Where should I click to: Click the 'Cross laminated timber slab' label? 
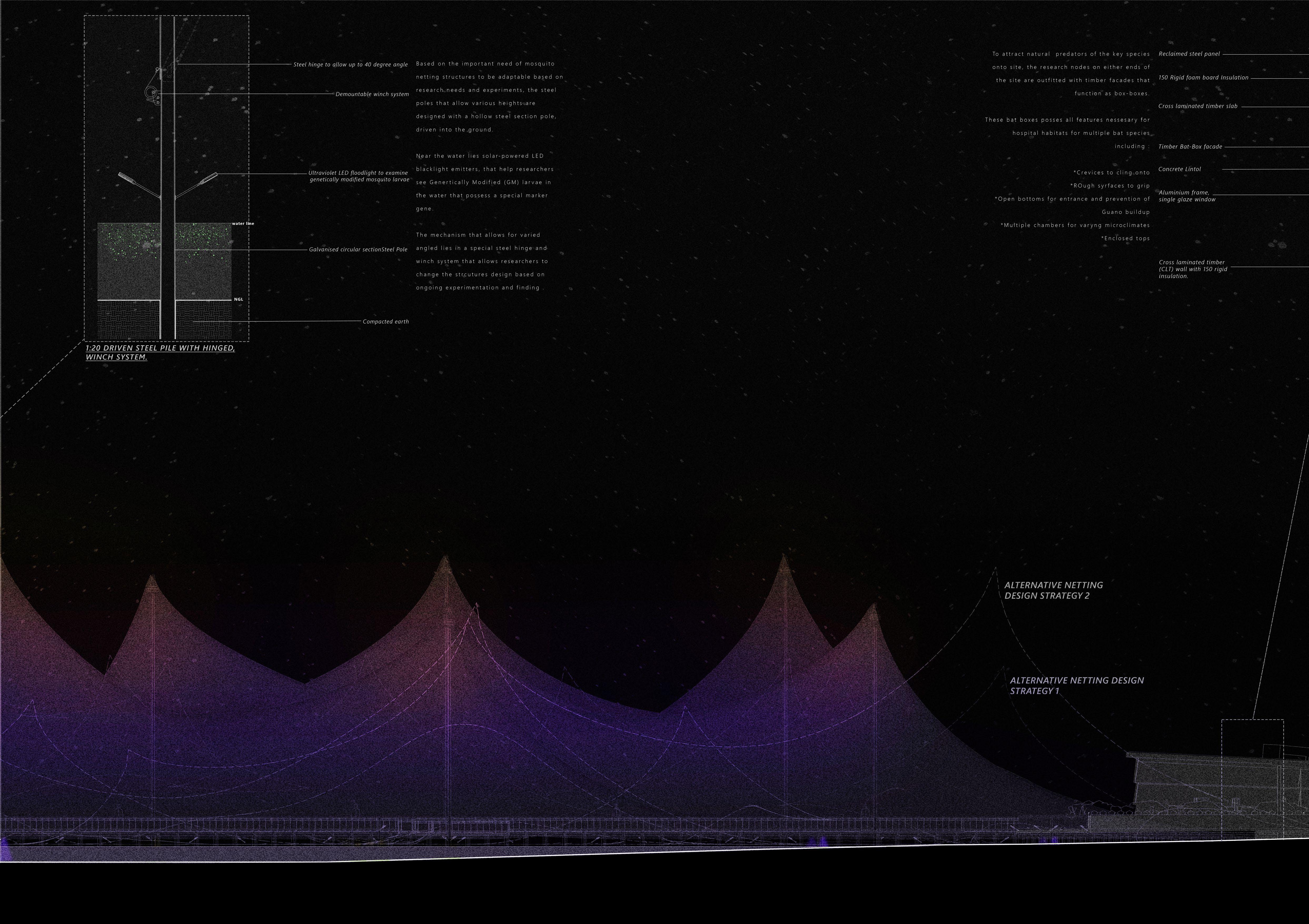1197,106
